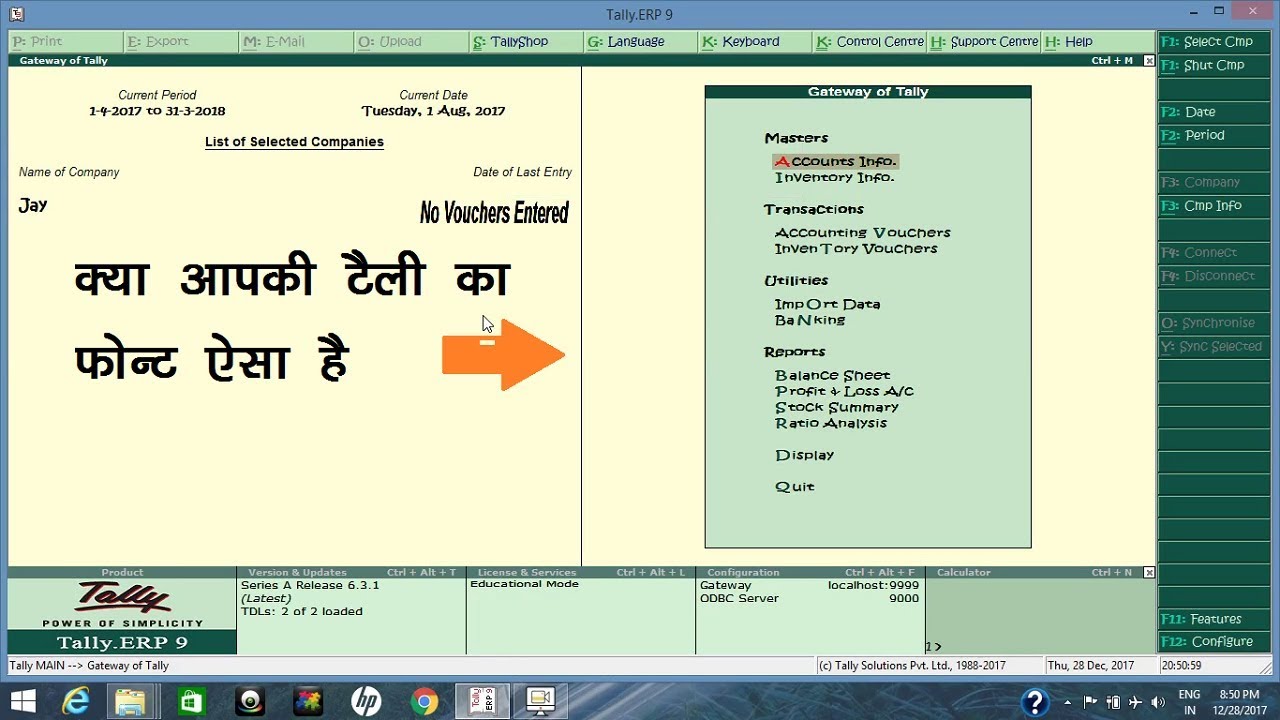Click the Tally app icon in the title bar

point(16,14)
